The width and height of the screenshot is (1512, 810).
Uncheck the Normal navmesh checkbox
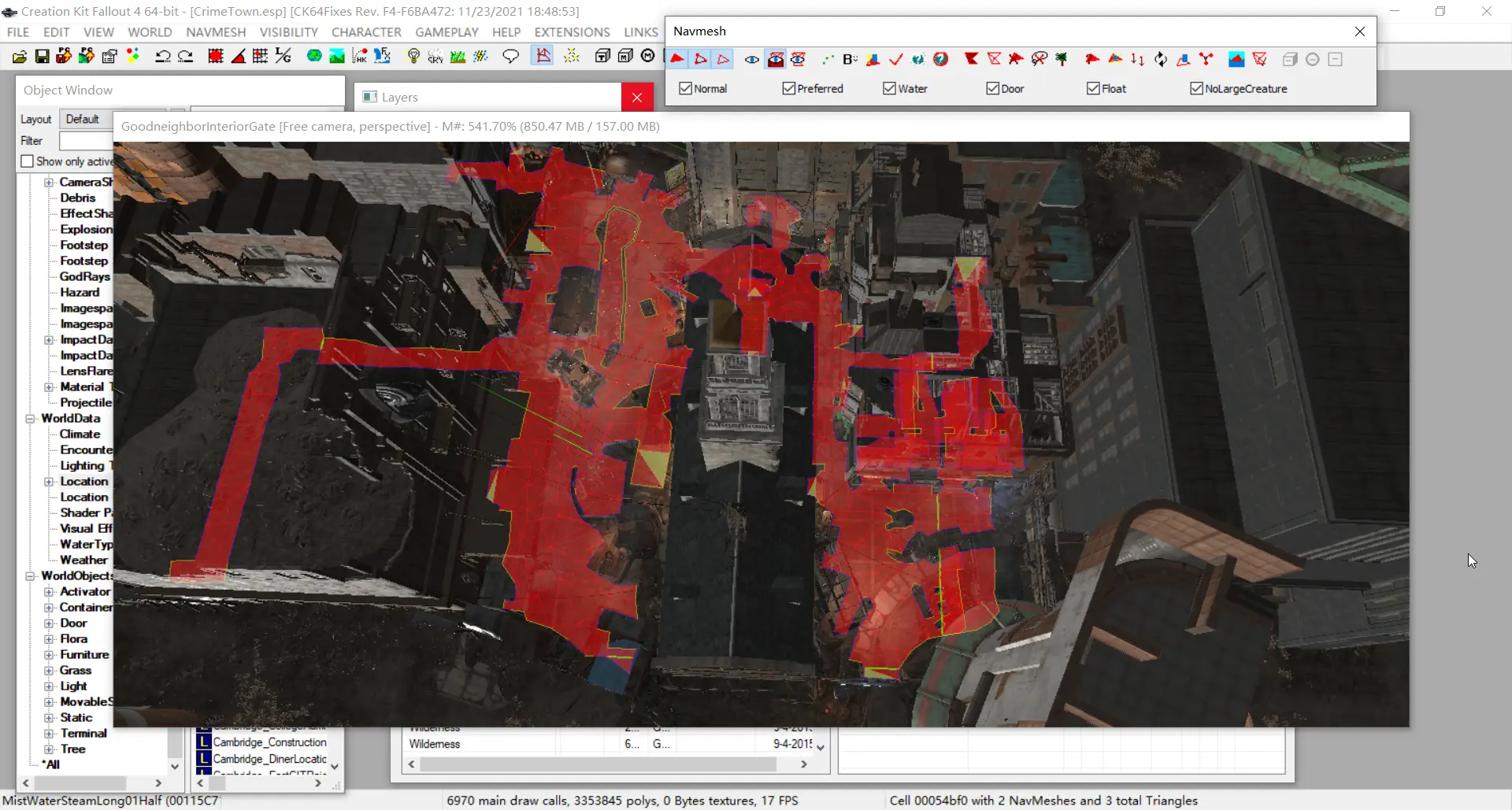tap(685, 88)
